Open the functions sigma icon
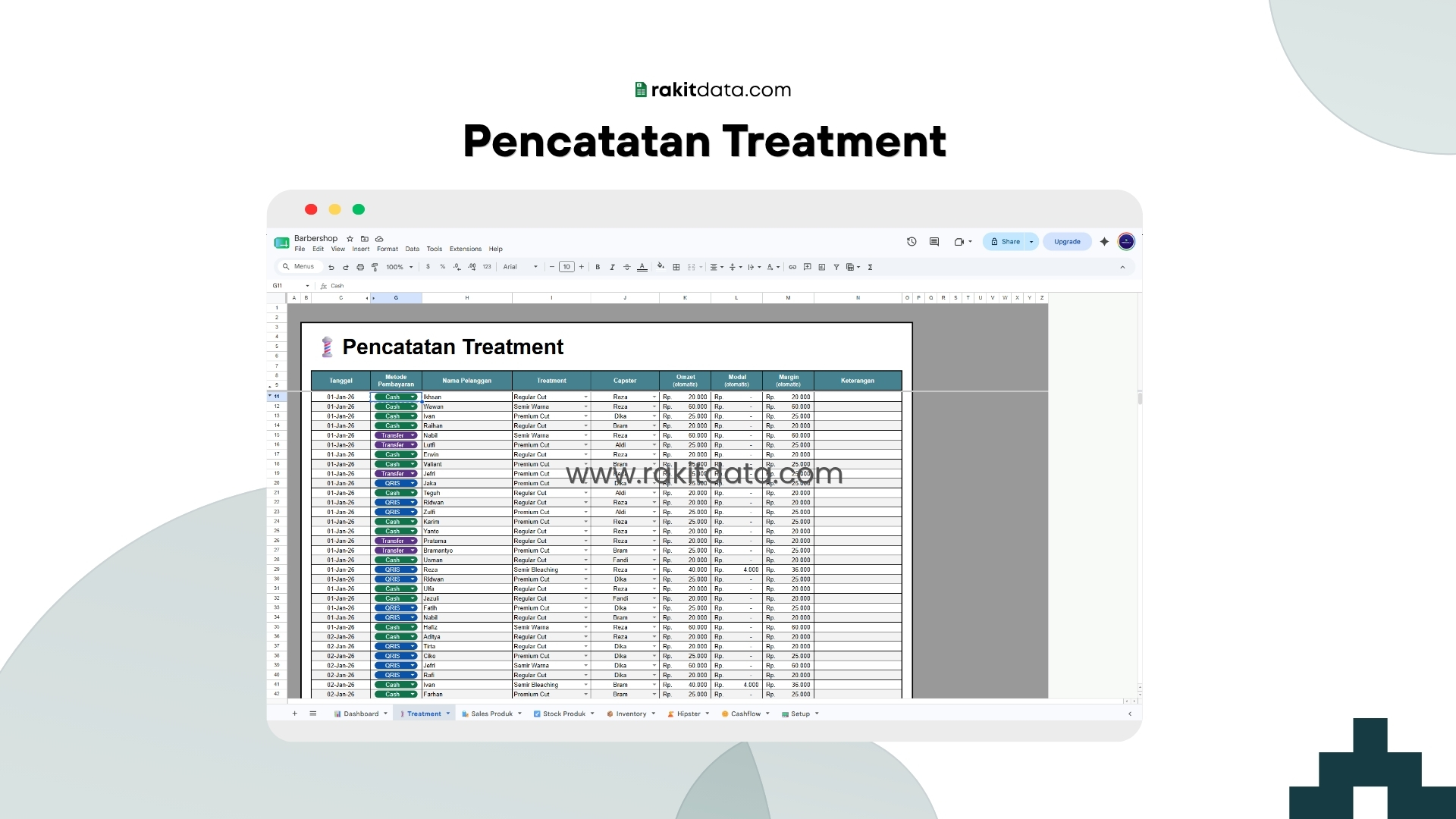 coord(870,267)
